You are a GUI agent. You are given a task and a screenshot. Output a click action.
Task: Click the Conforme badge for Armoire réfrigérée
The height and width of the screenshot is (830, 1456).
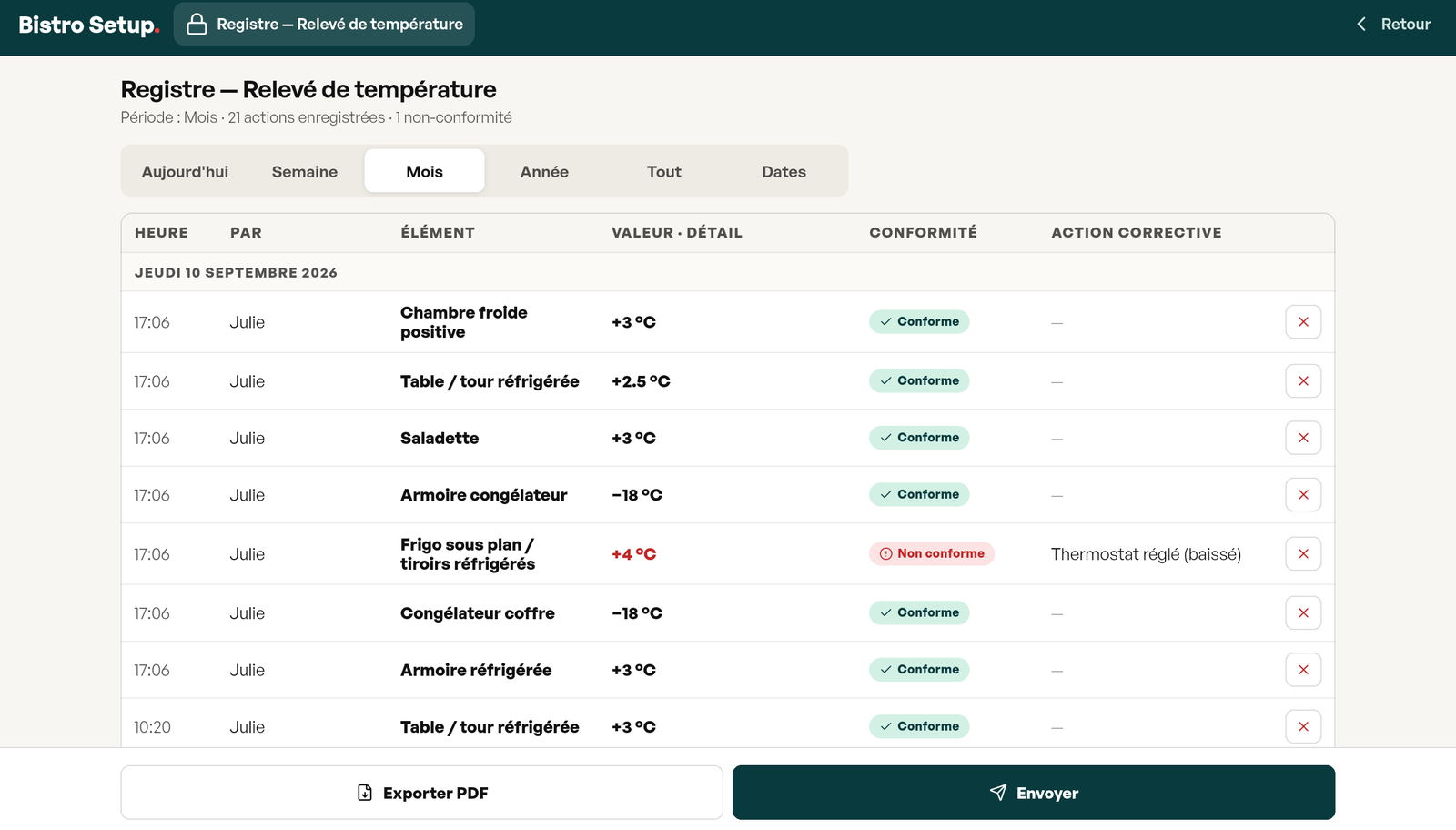pos(919,670)
